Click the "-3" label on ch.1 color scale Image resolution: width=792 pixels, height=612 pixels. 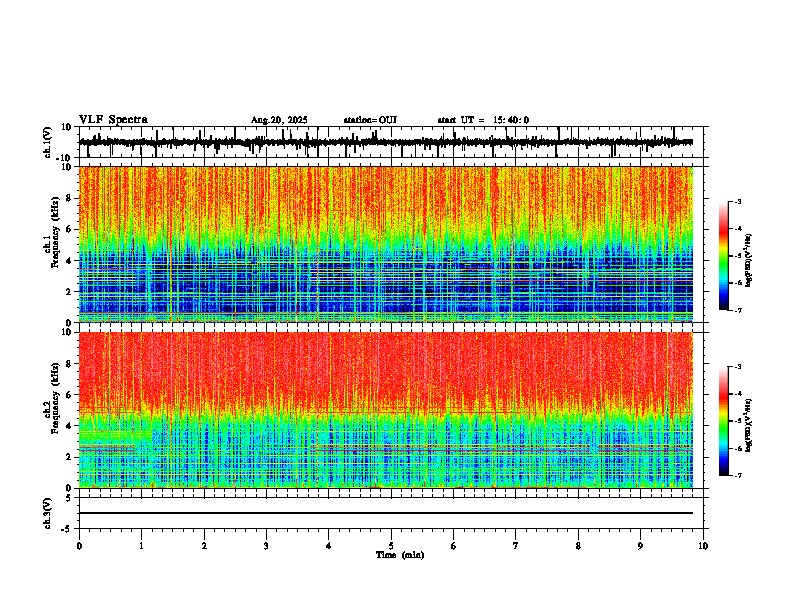click(x=738, y=201)
